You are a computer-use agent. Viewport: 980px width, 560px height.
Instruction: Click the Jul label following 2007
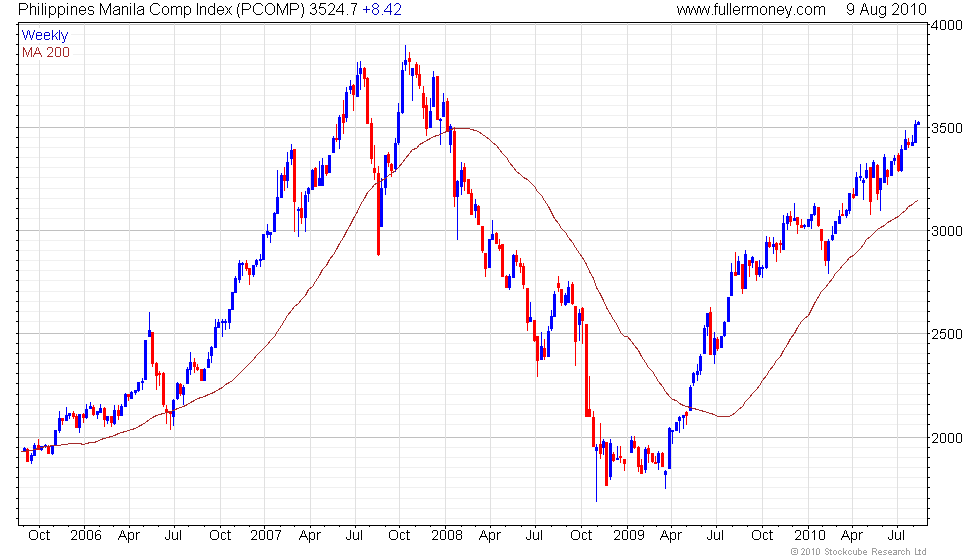354,536
